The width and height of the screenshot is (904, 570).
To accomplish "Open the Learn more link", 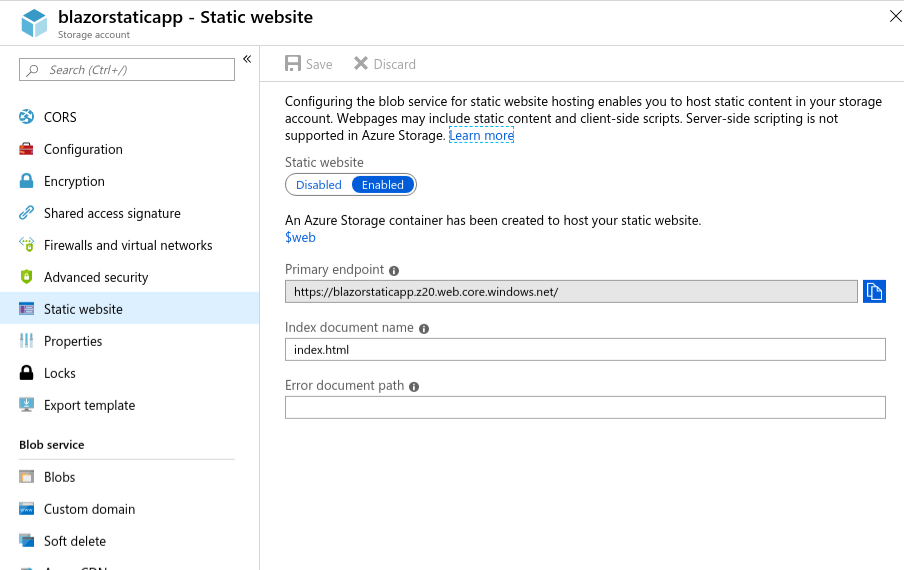I will [481, 135].
